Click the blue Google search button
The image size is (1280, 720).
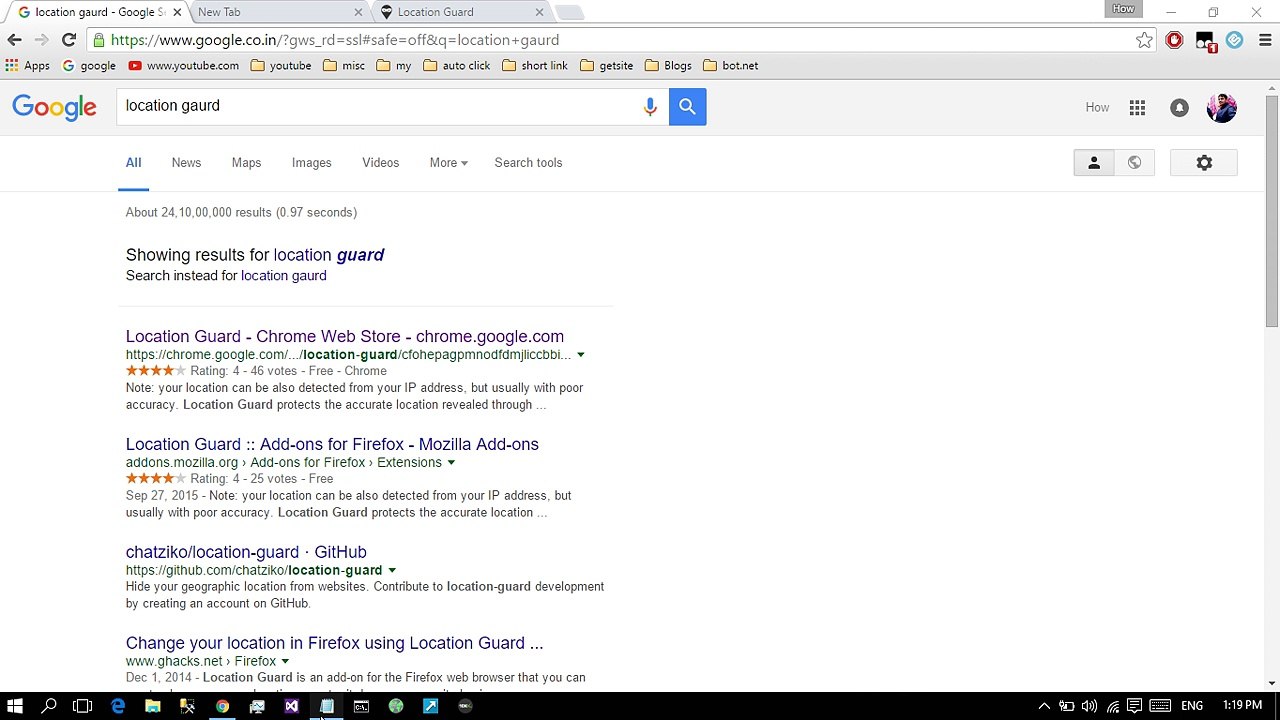coord(687,106)
